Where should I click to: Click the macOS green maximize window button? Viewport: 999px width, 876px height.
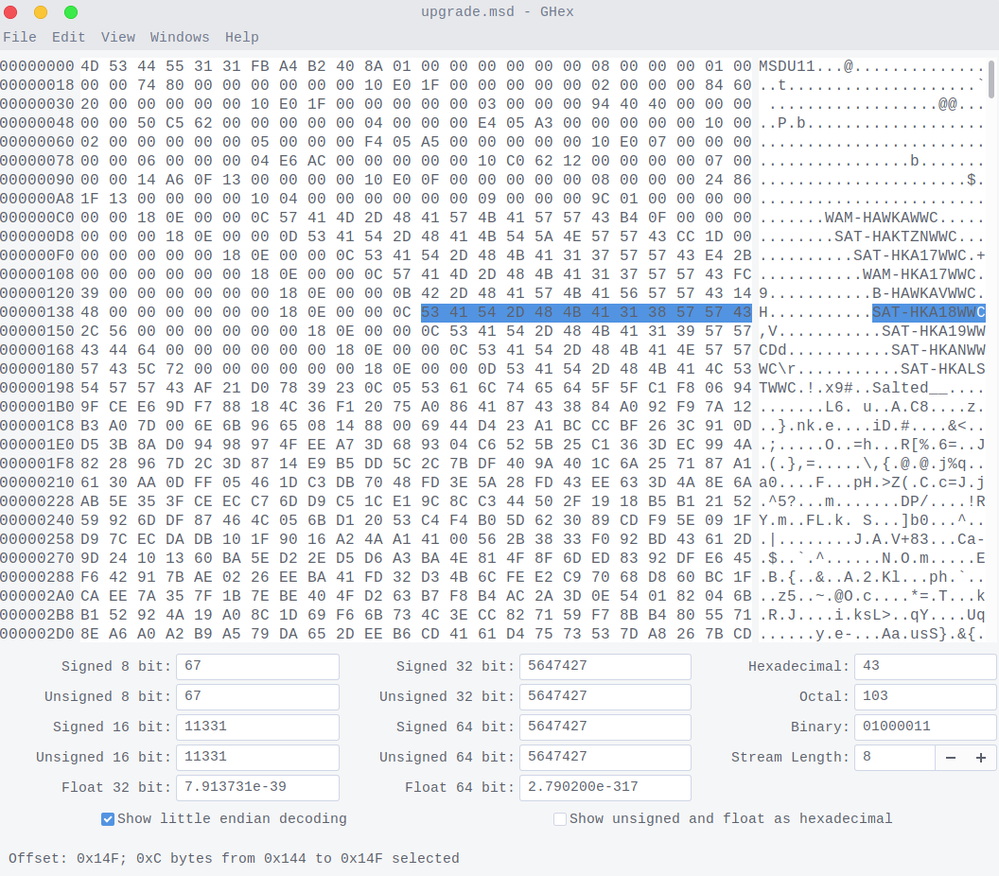71,12
